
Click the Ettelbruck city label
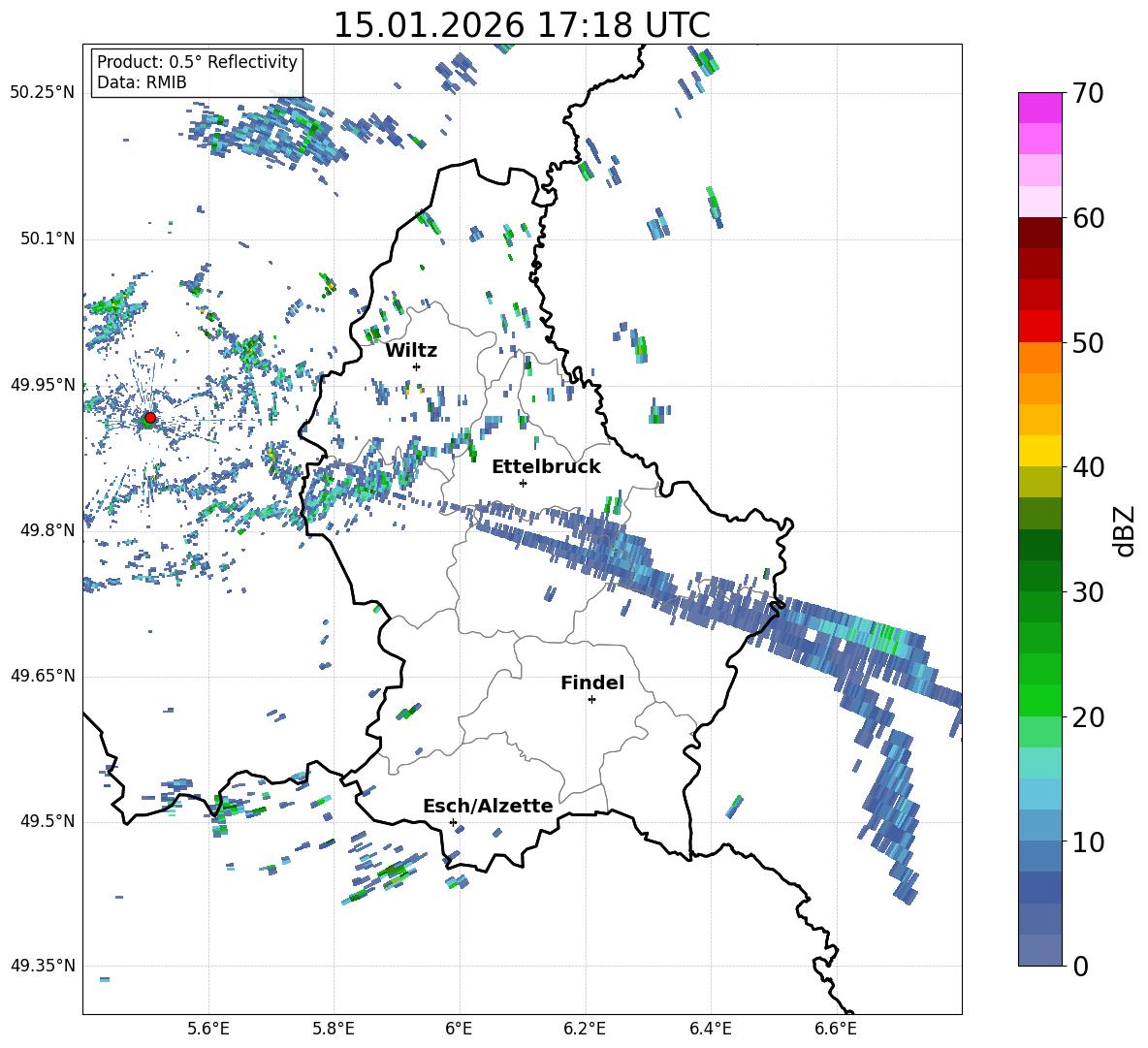pos(546,467)
